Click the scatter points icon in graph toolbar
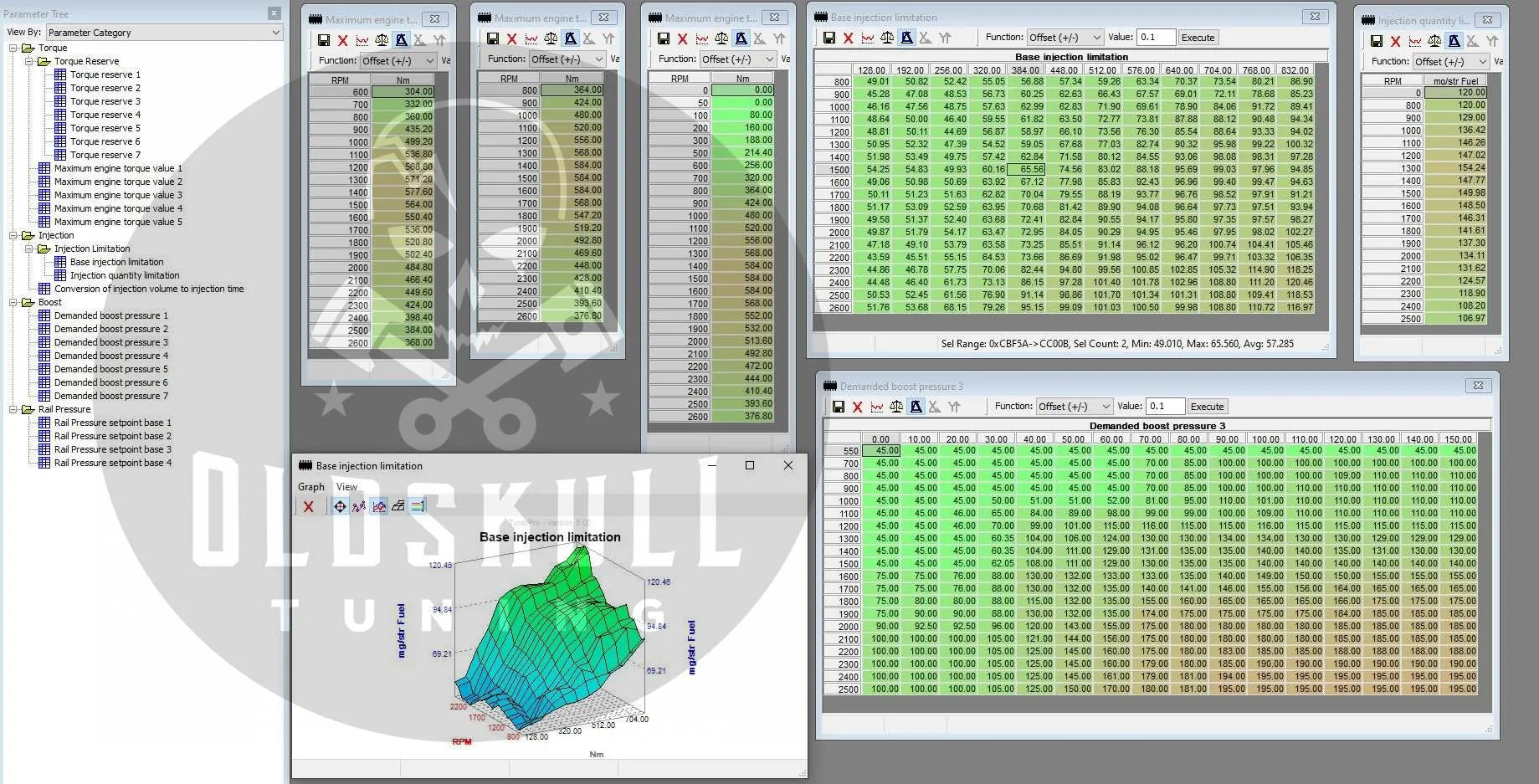The image size is (1539, 784). (359, 506)
